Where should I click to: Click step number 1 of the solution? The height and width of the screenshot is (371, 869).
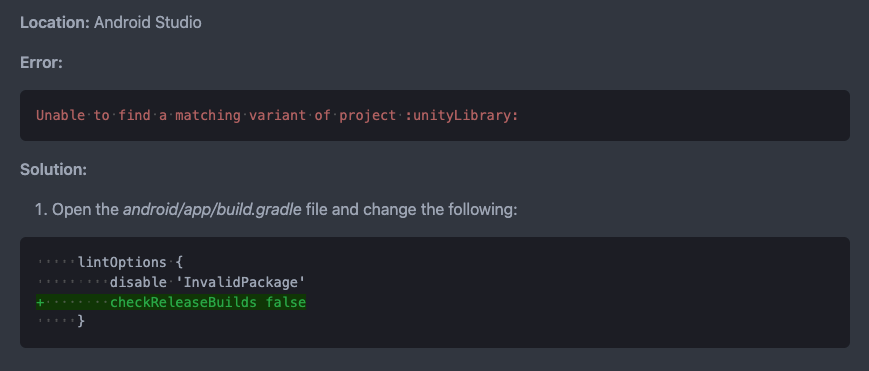pos(41,210)
